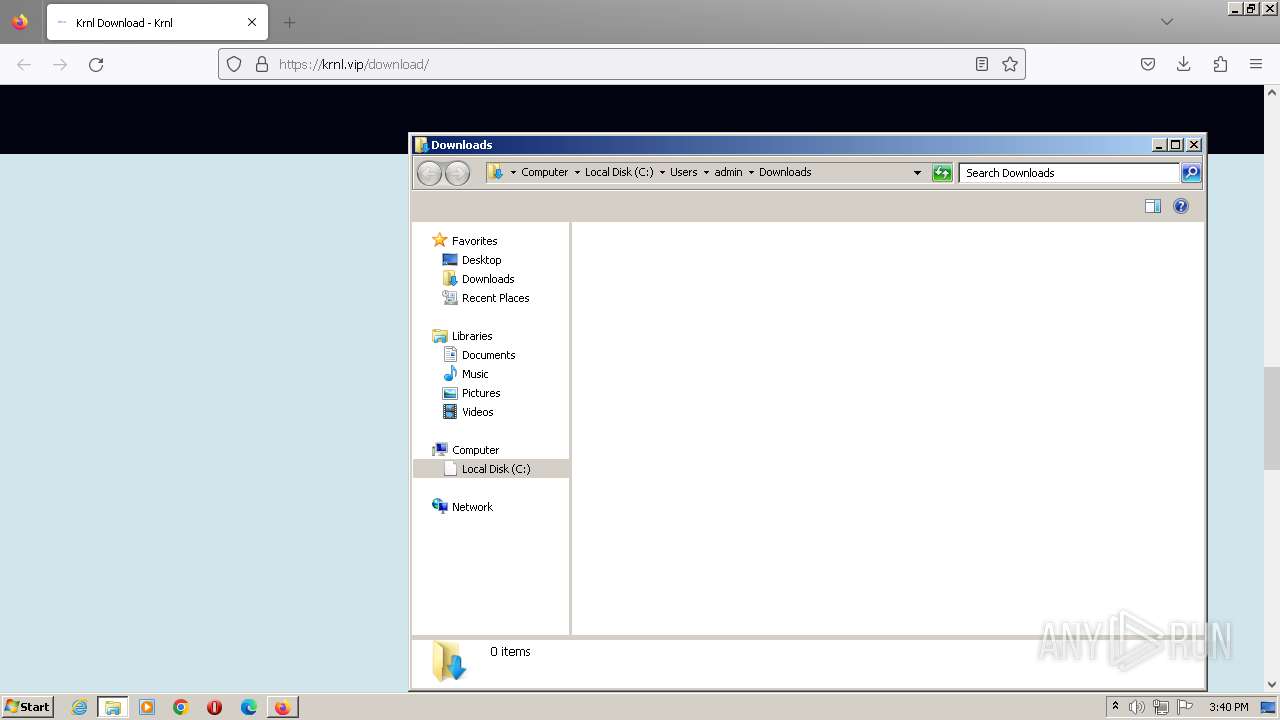Viewport: 1280px width, 720px height.
Task: Open the Pictures library
Action: coord(481,393)
